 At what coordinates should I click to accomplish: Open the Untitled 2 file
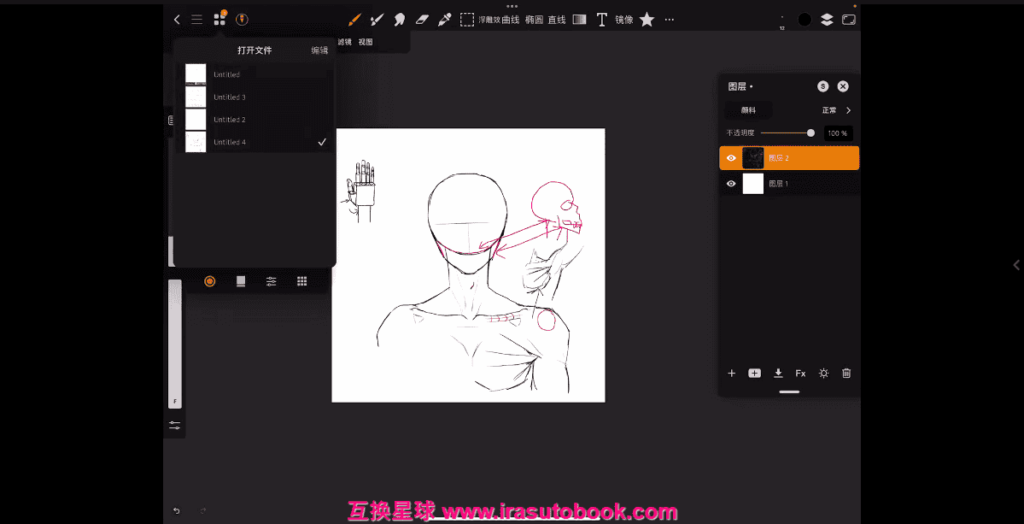click(x=229, y=120)
